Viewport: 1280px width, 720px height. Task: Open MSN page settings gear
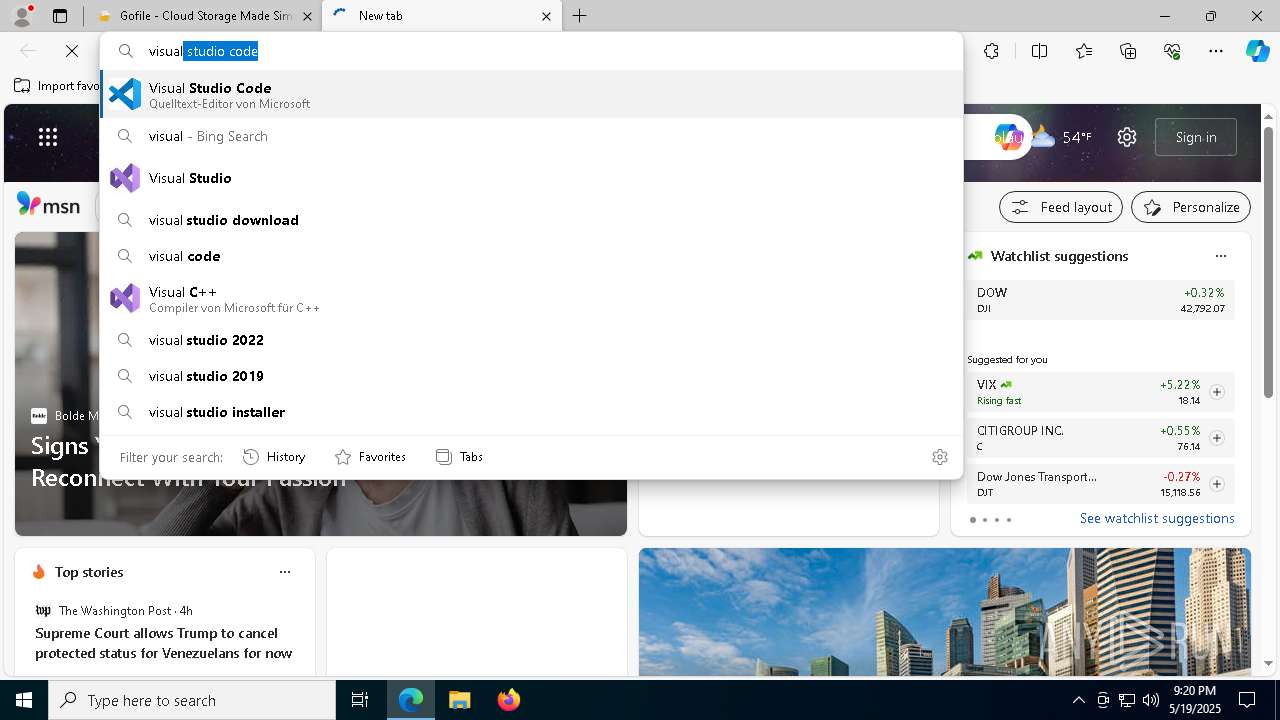[1127, 137]
